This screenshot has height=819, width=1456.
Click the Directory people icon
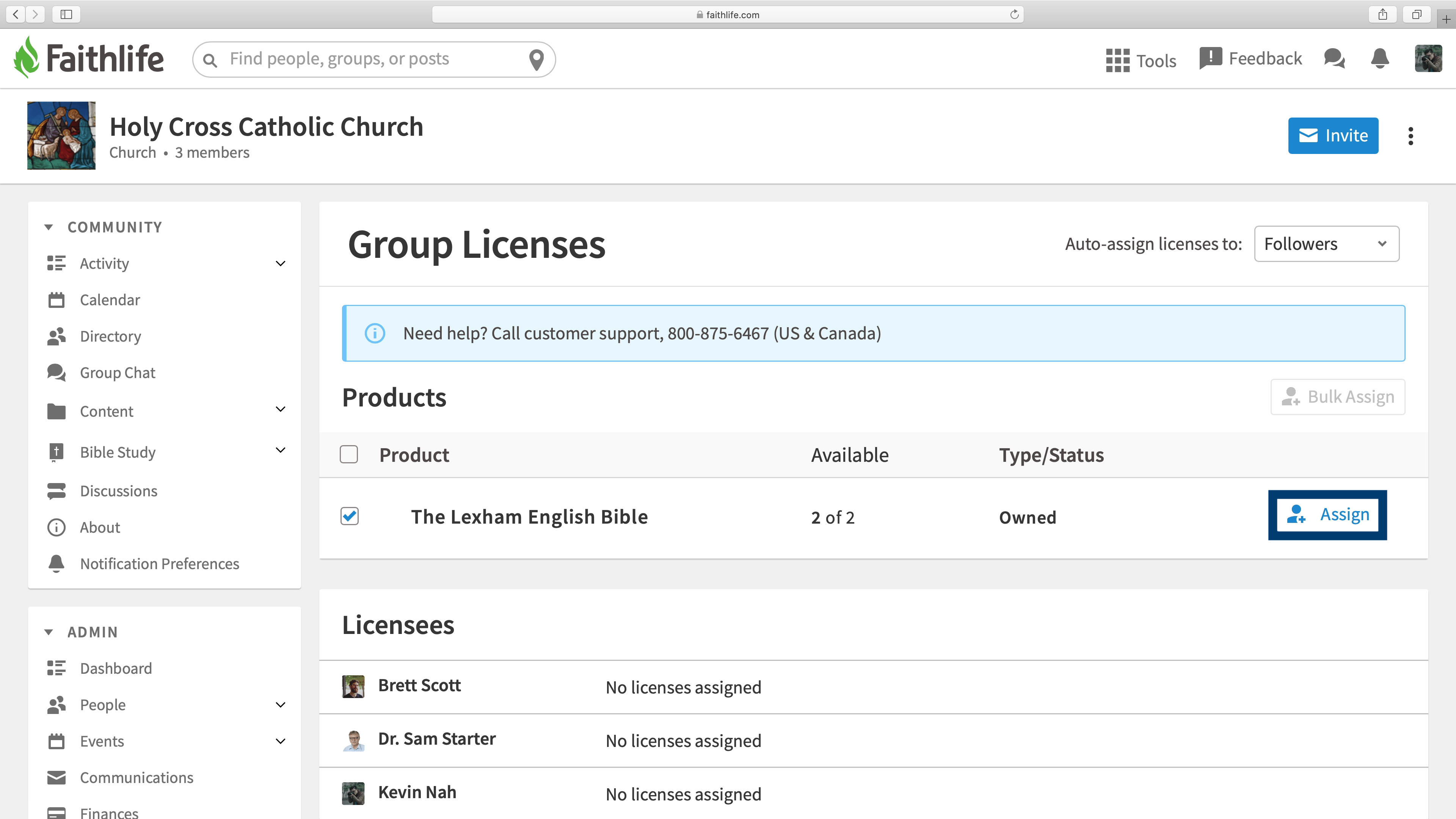(56, 336)
